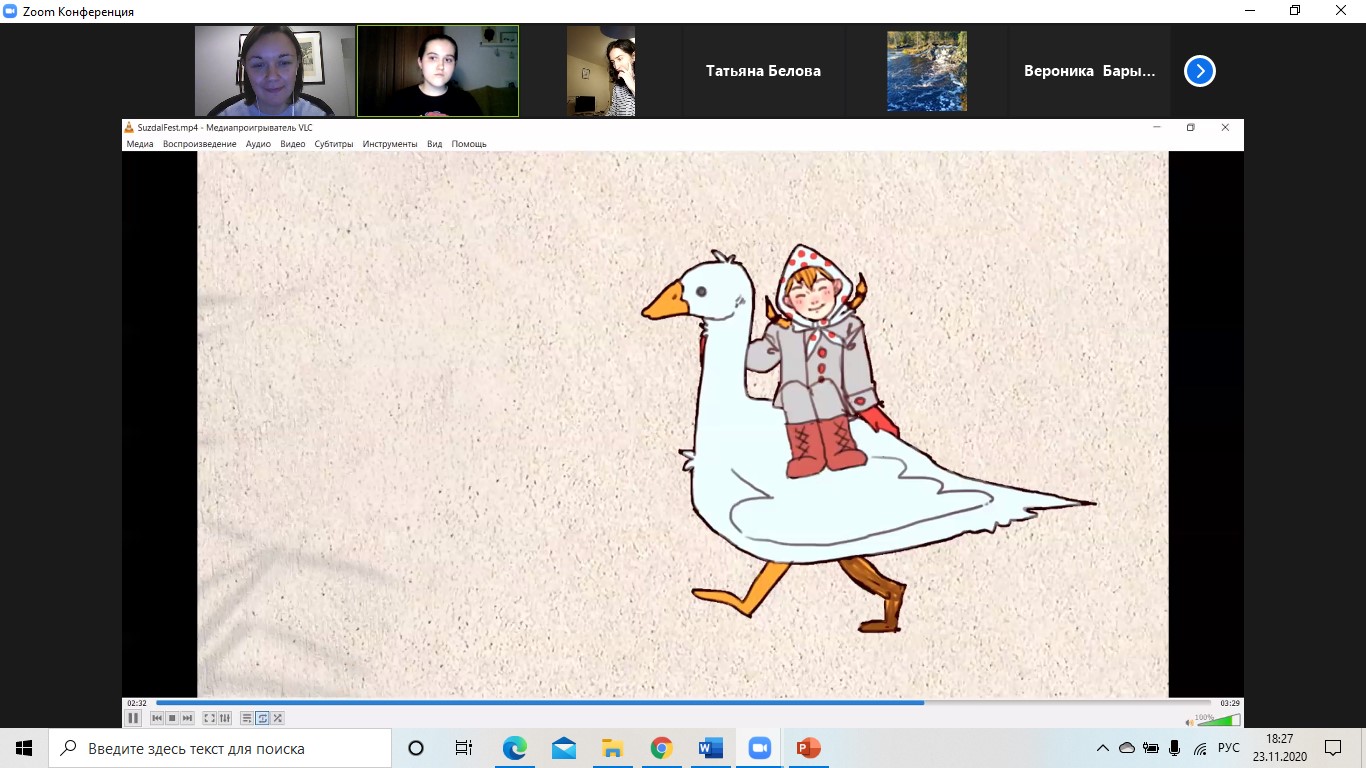Select the woman in striped shirt video
1366x768 pixels.
601,71
